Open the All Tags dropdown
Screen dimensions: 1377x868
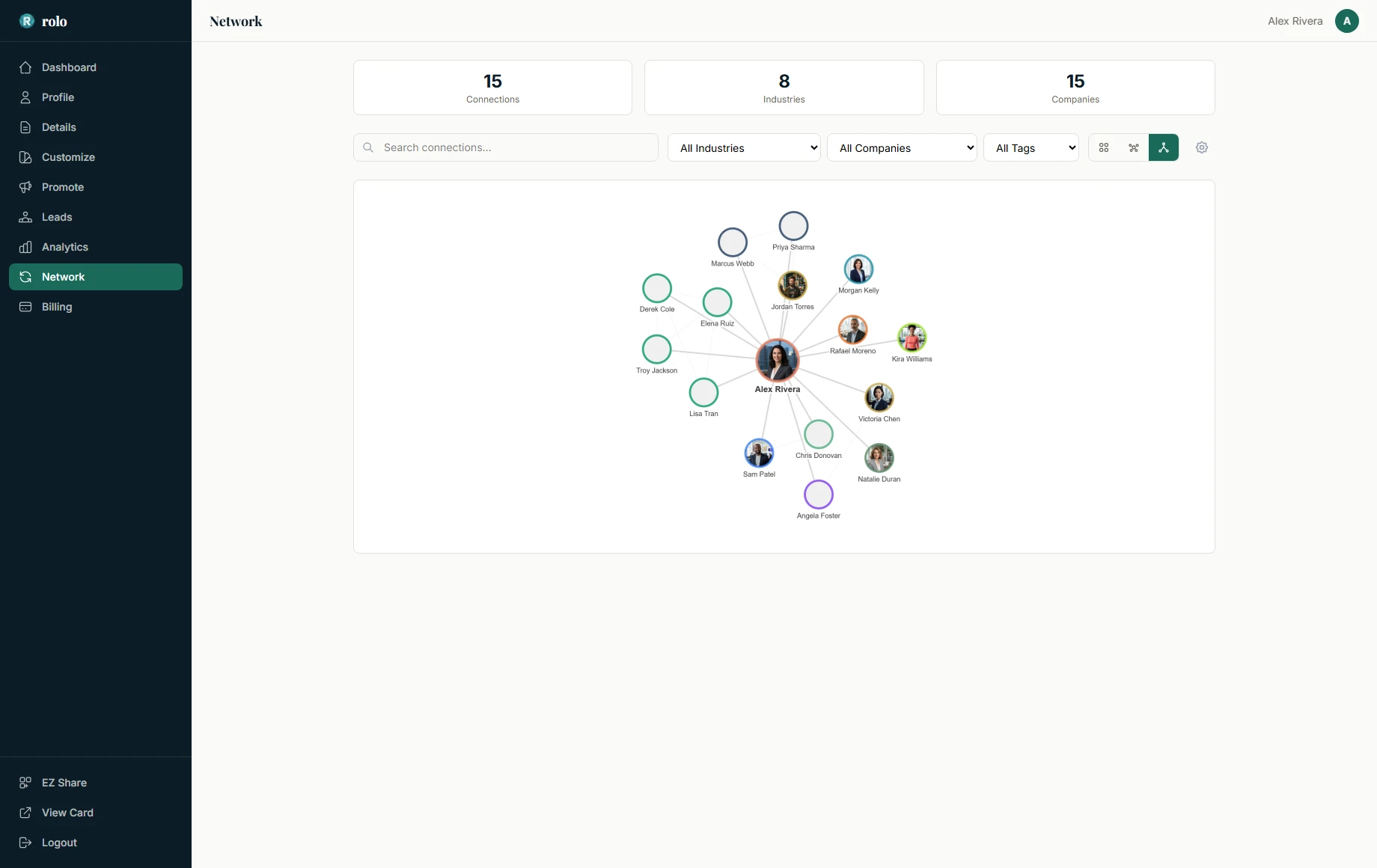pyautogui.click(x=1031, y=147)
